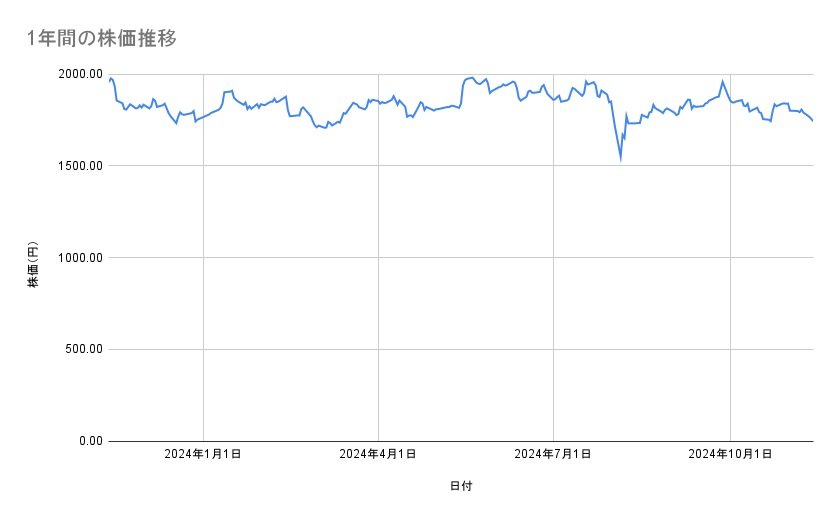Click the 1000.00 y-axis label
This screenshot has width=839, height=519.
79,258
